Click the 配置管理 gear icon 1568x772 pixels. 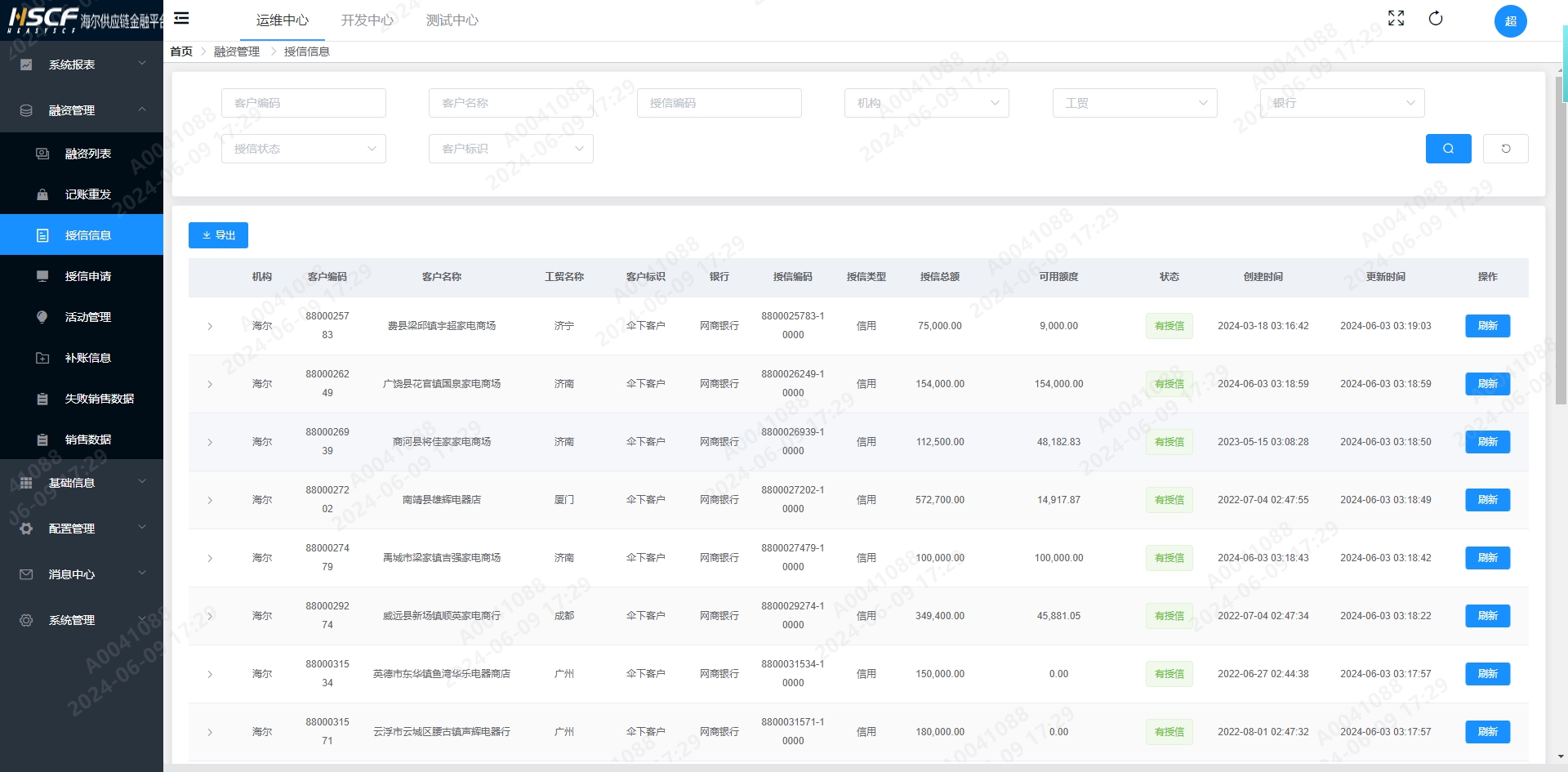26,529
